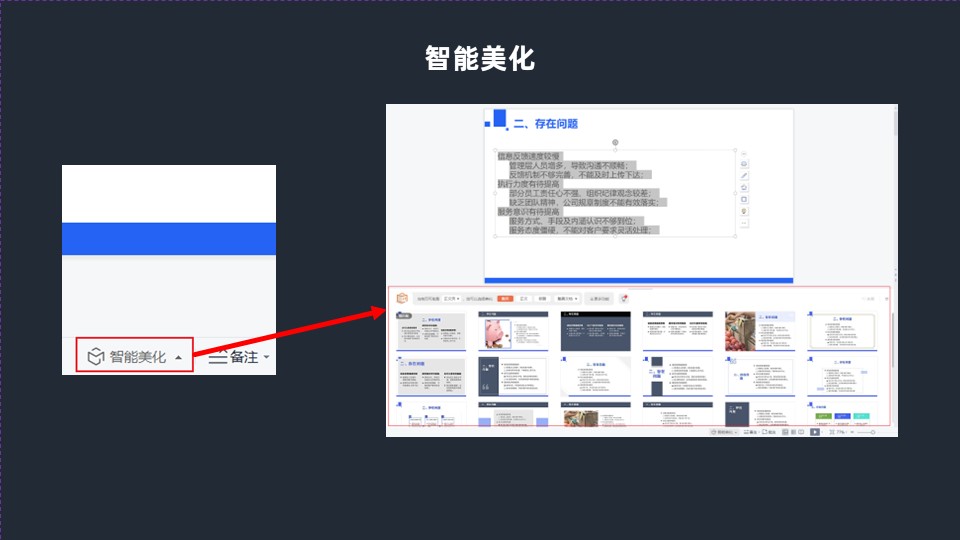
Task: Click the slide title 二、存在问题
Action: (546, 124)
